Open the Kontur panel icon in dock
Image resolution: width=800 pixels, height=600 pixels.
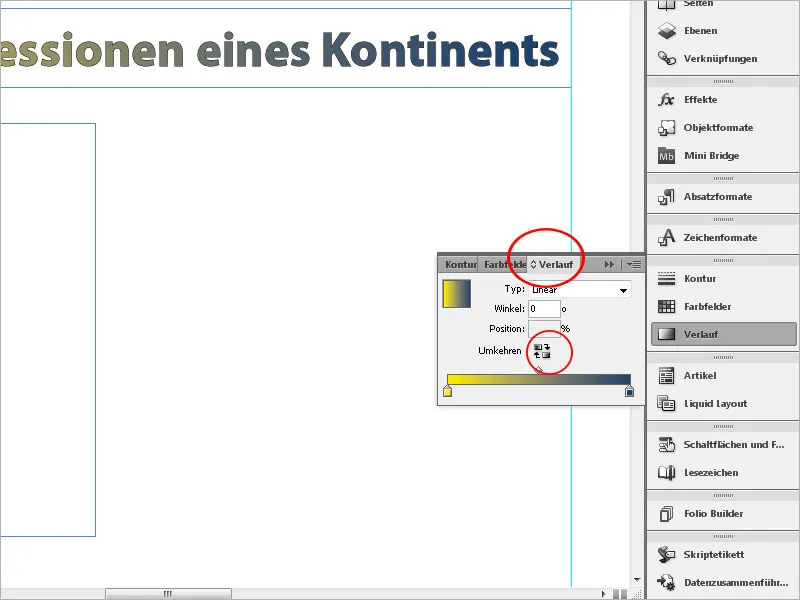666,279
